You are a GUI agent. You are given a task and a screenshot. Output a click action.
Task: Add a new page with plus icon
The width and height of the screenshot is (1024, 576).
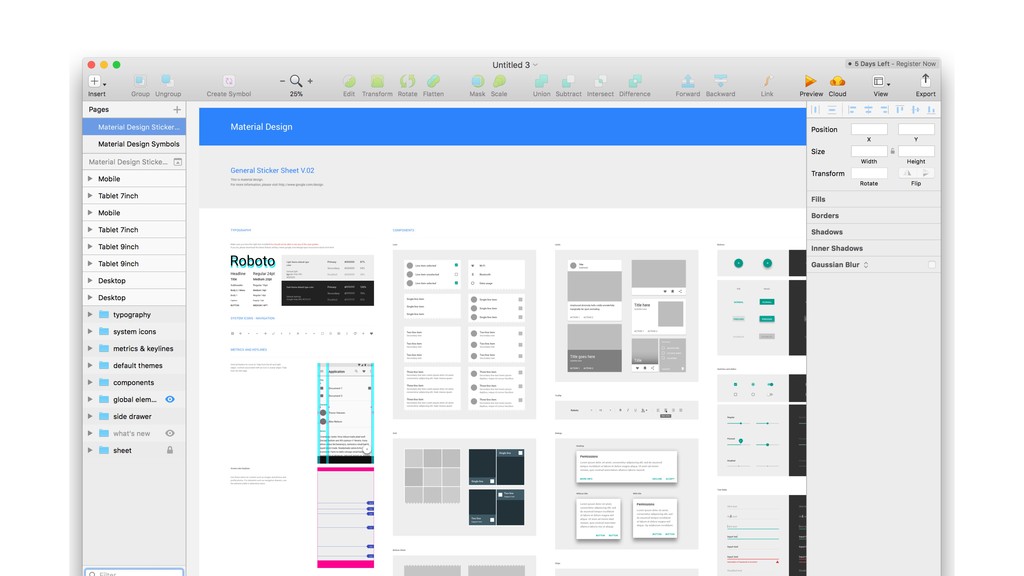tap(177, 110)
